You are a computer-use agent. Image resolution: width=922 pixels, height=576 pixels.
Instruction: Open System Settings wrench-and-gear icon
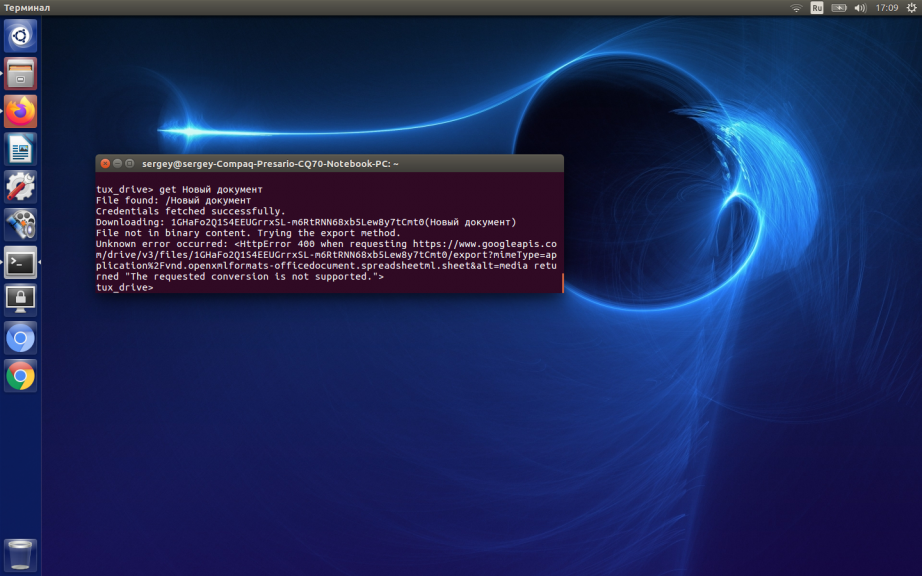tap(20, 186)
